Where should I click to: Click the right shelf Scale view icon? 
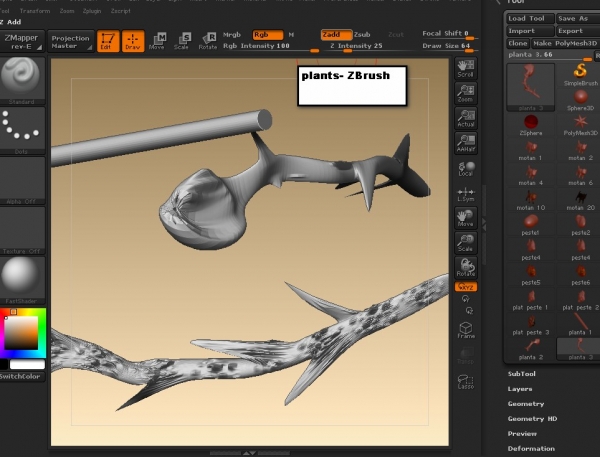(465, 243)
